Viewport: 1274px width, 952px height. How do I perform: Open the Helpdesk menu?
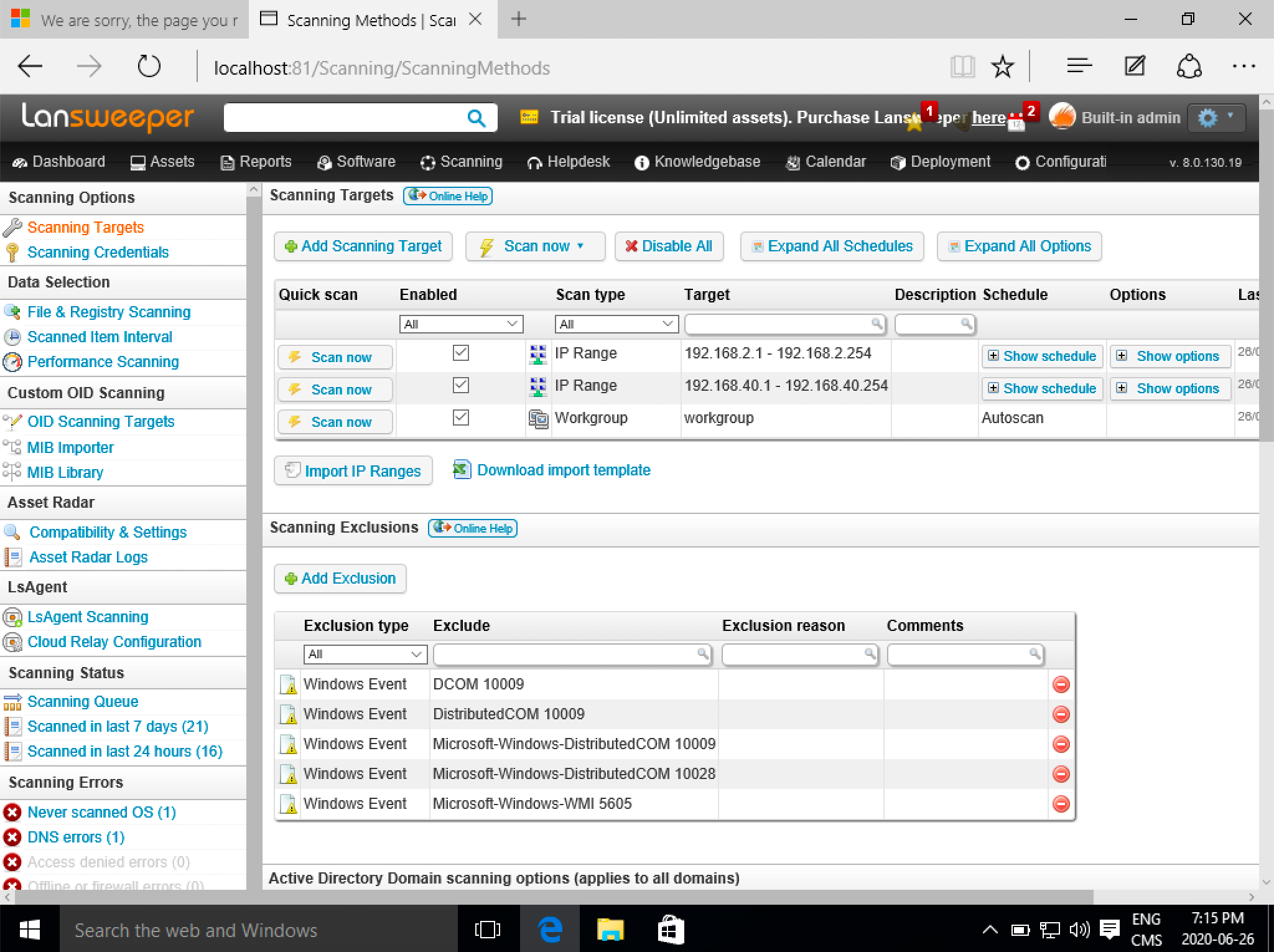(569, 162)
